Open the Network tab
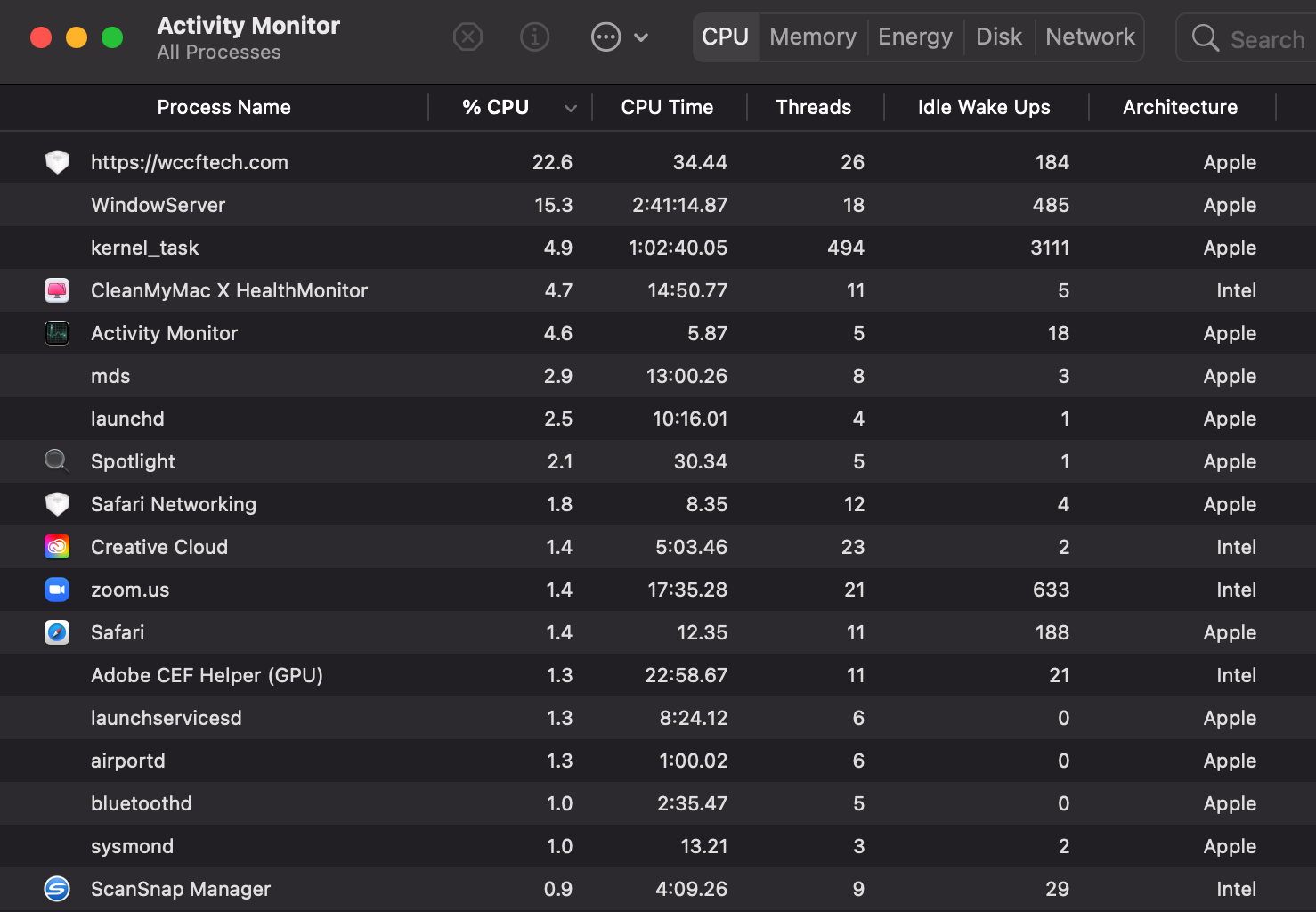 coord(1090,37)
